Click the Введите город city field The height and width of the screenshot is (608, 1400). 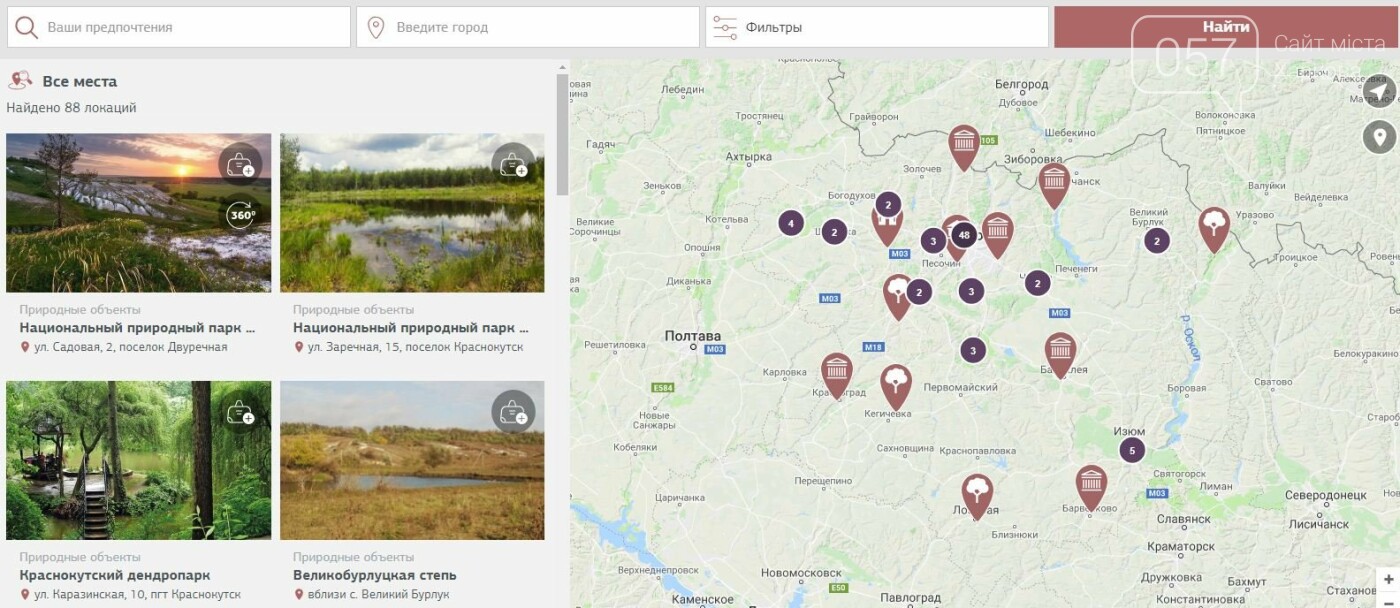[528, 28]
